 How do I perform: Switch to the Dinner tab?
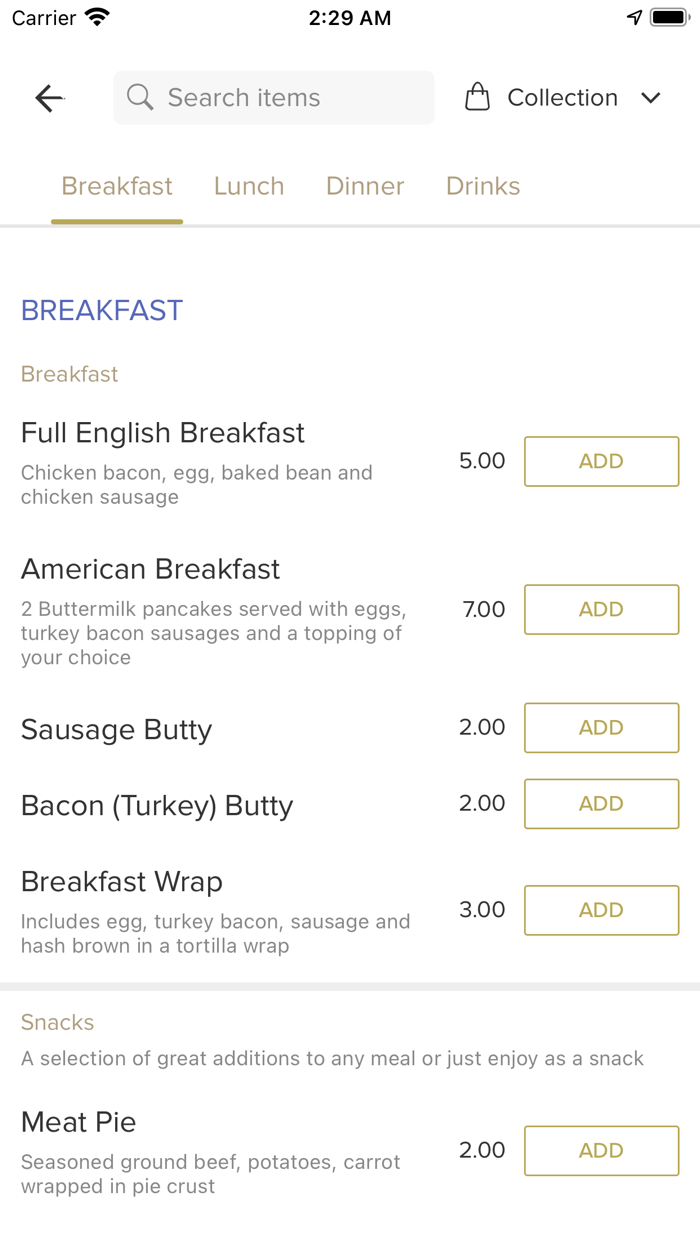(x=365, y=186)
